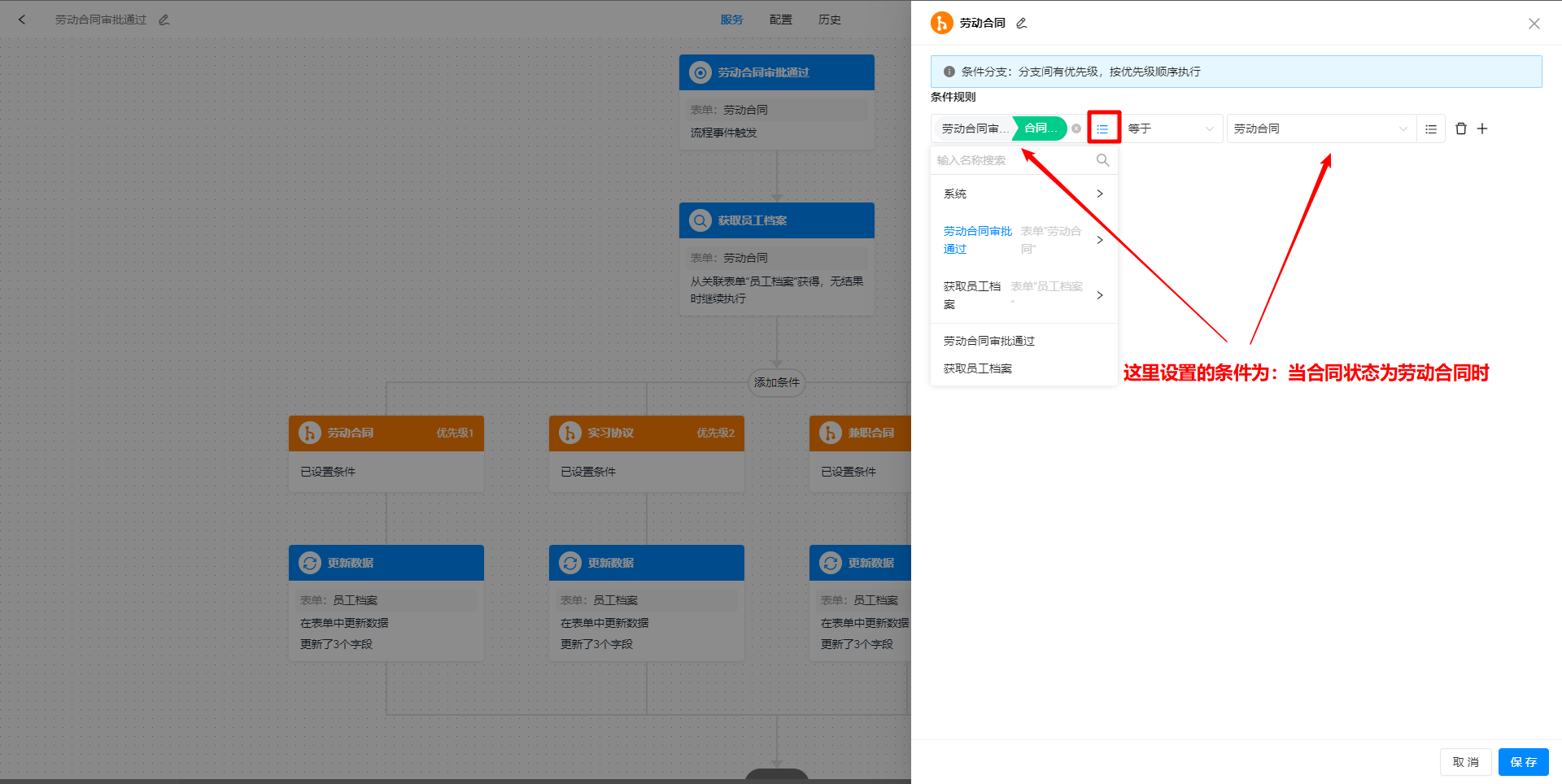
Task: Click the 取消 button
Action: pyautogui.click(x=1465, y=762)
